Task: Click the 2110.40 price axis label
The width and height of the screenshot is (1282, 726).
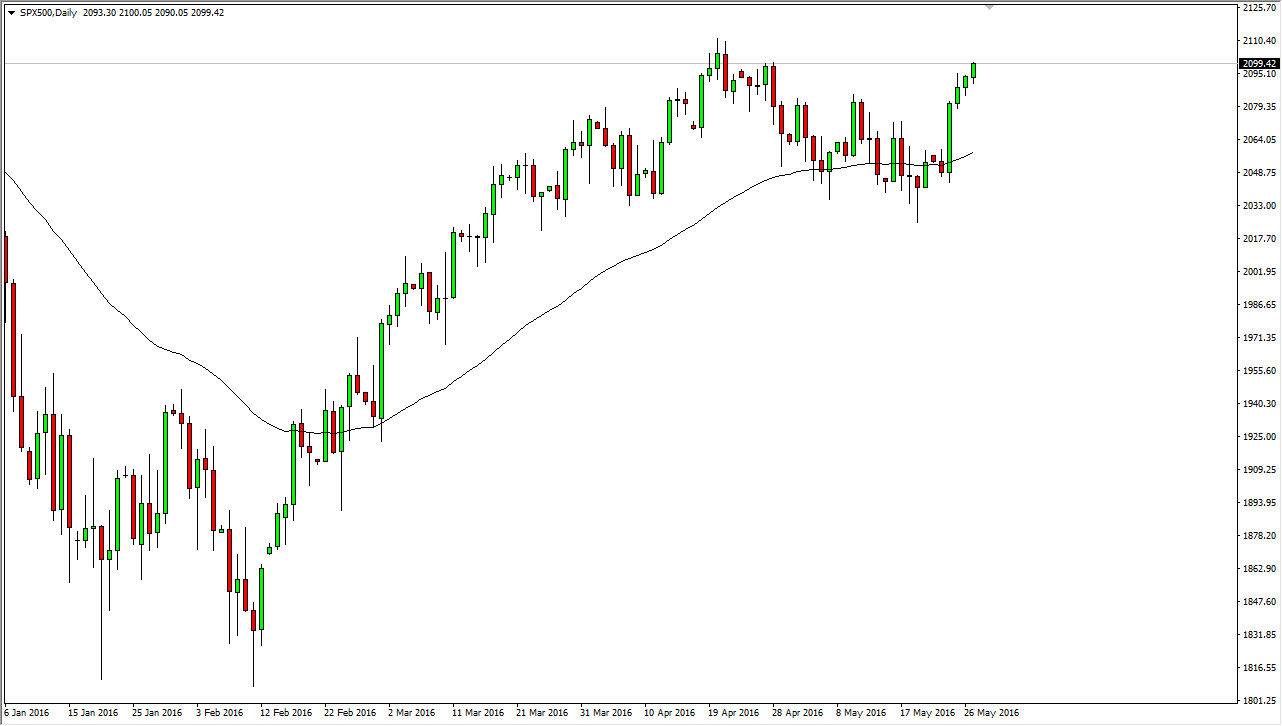Action: click(1259, 40)
